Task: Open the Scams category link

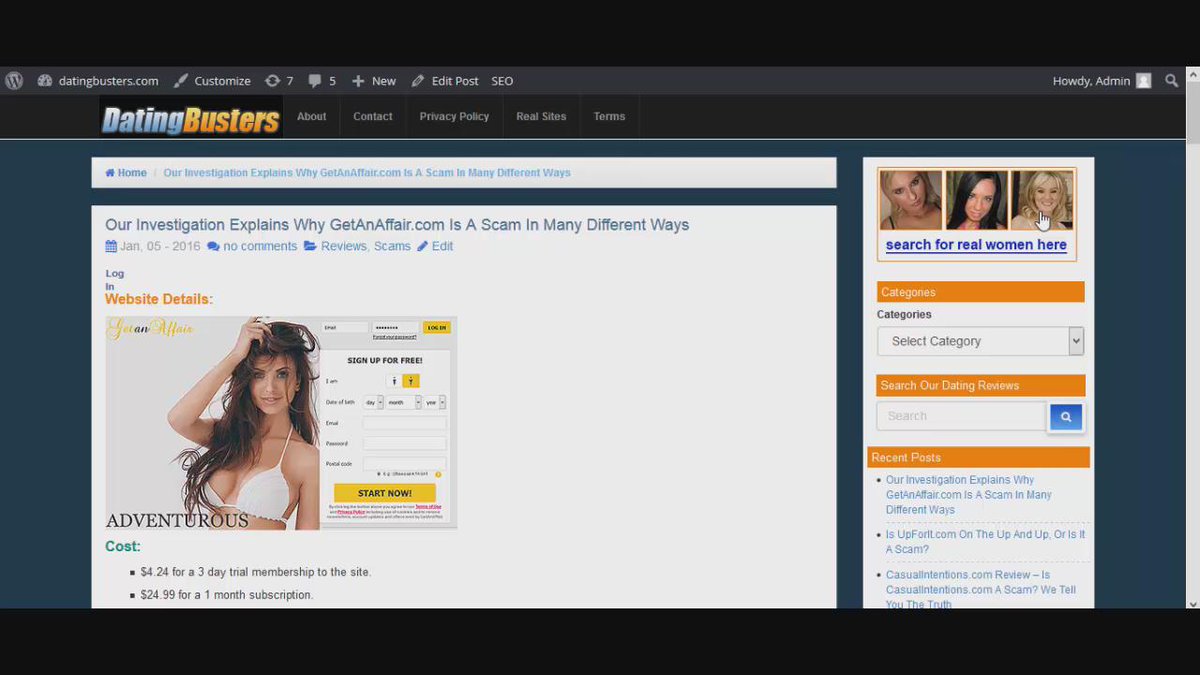Action: (x=392, y=246)
